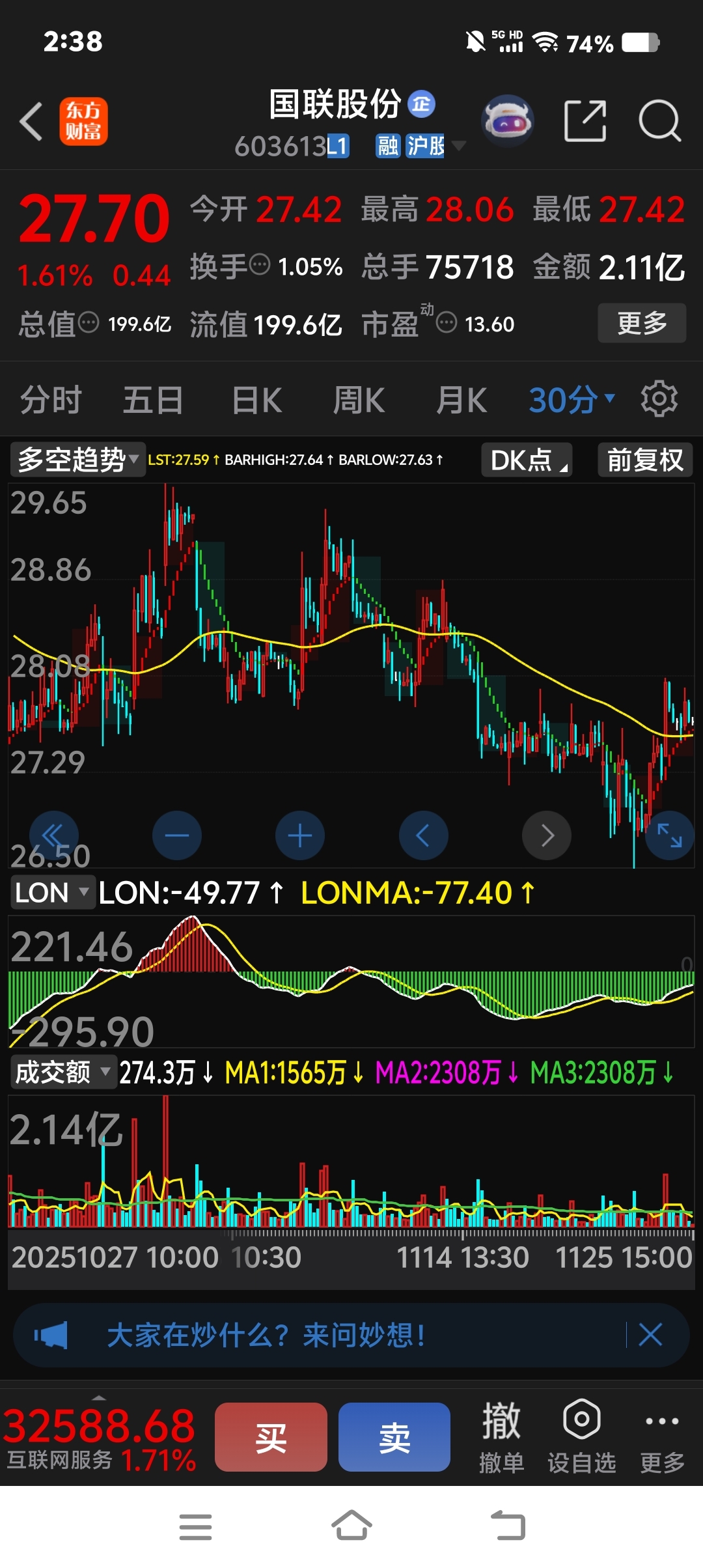703x1568 pixels.
Task: Open 前复权 adjustment selector
Action: click(645, 460)
